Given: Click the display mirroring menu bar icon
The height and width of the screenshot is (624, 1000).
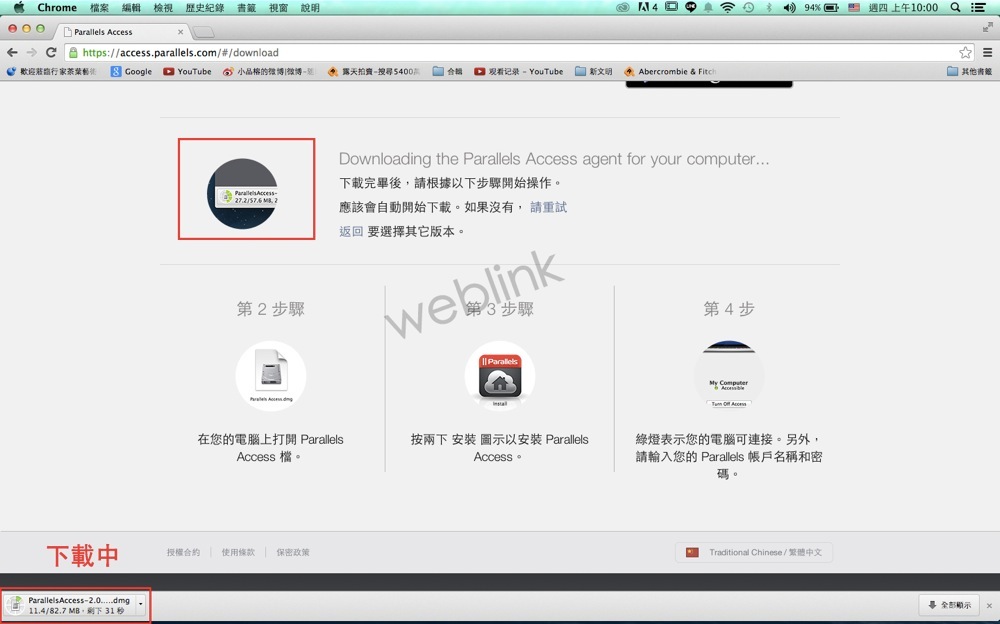Looking at the screenshot, I should [671, 7].
